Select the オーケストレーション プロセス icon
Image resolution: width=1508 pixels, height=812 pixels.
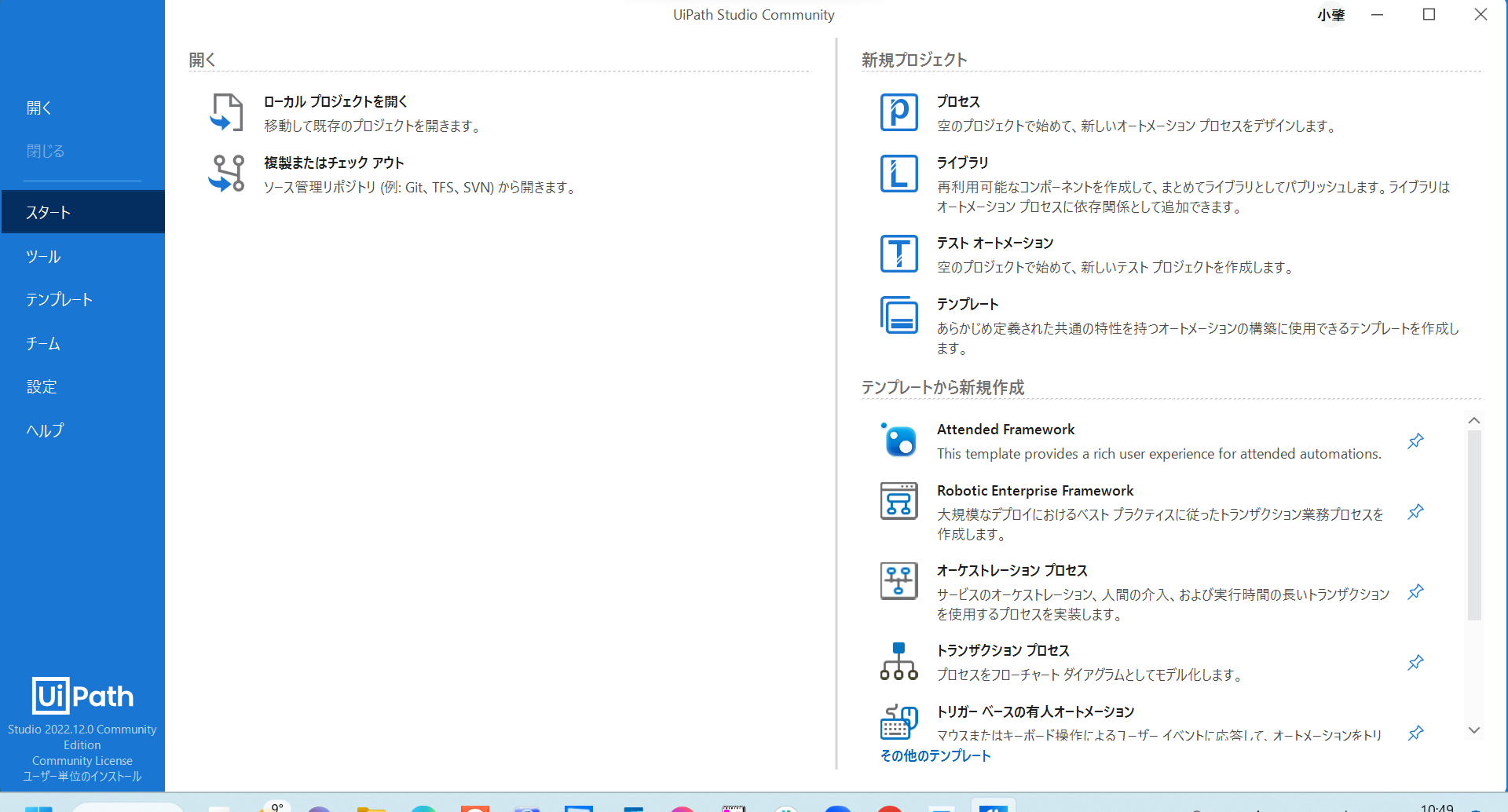tap(899, 580)
